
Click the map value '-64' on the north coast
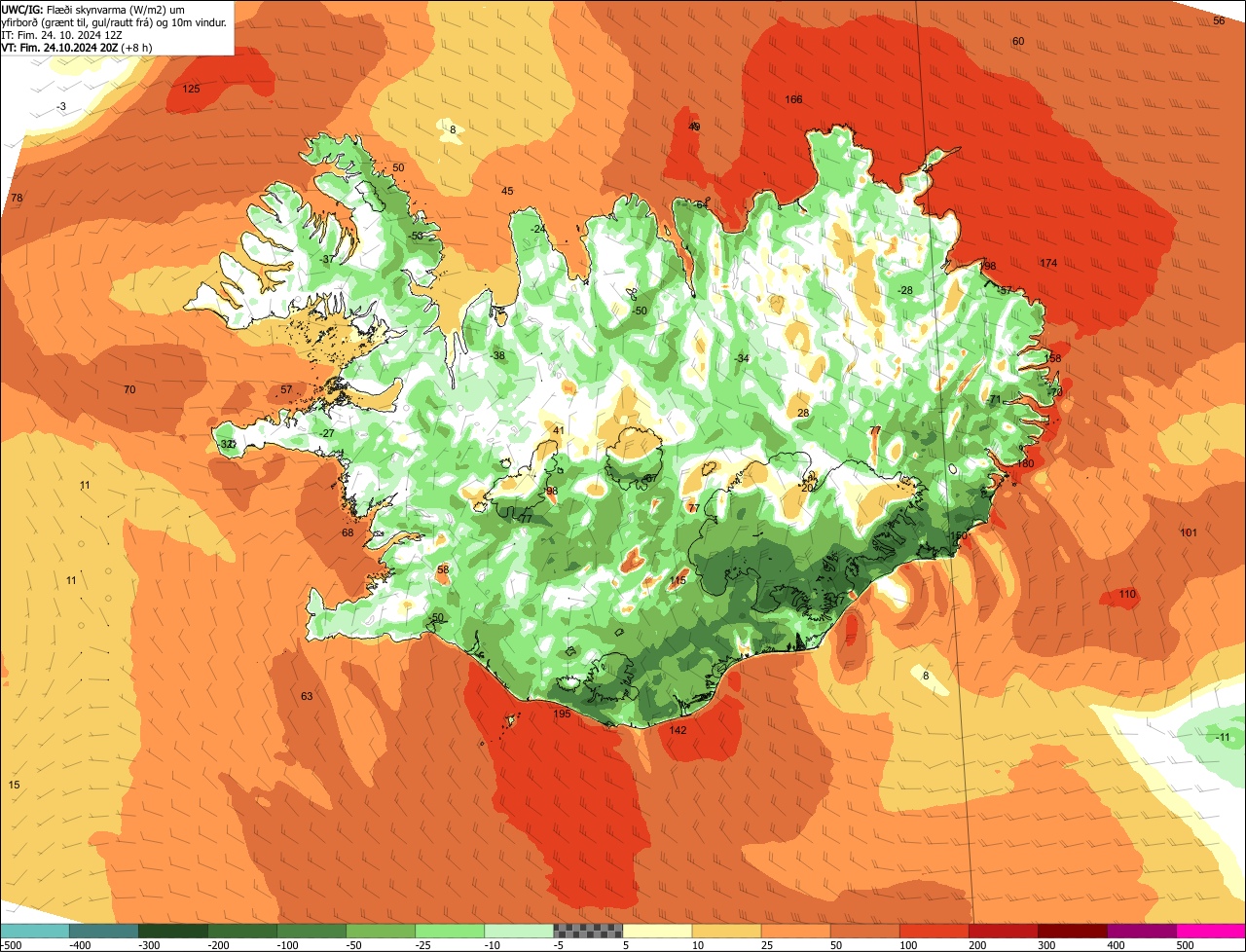pos(701,204)
